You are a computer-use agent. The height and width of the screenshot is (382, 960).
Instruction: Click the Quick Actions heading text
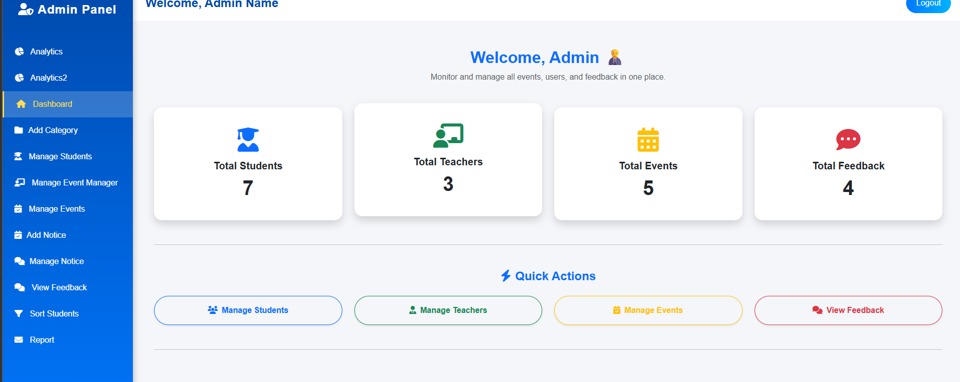click(x=555, y=276)
